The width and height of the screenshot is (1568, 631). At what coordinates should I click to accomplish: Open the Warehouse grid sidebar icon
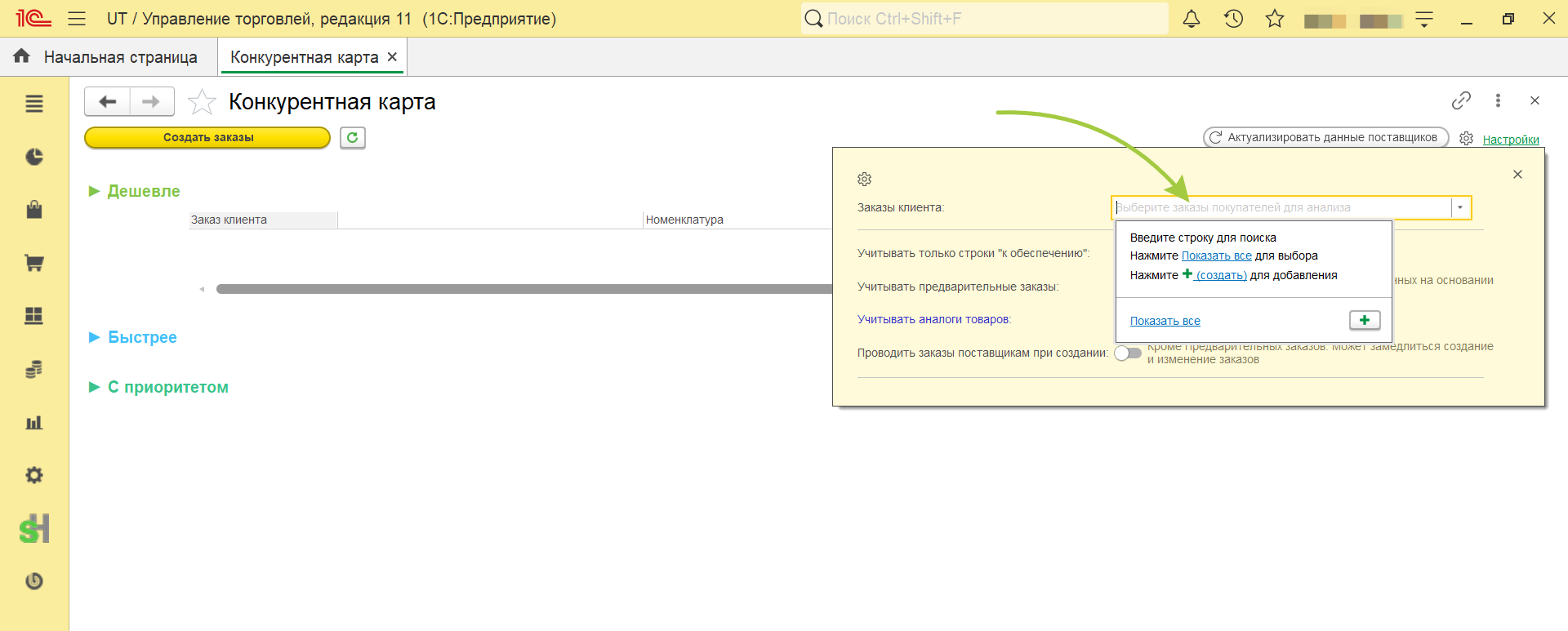34,316
